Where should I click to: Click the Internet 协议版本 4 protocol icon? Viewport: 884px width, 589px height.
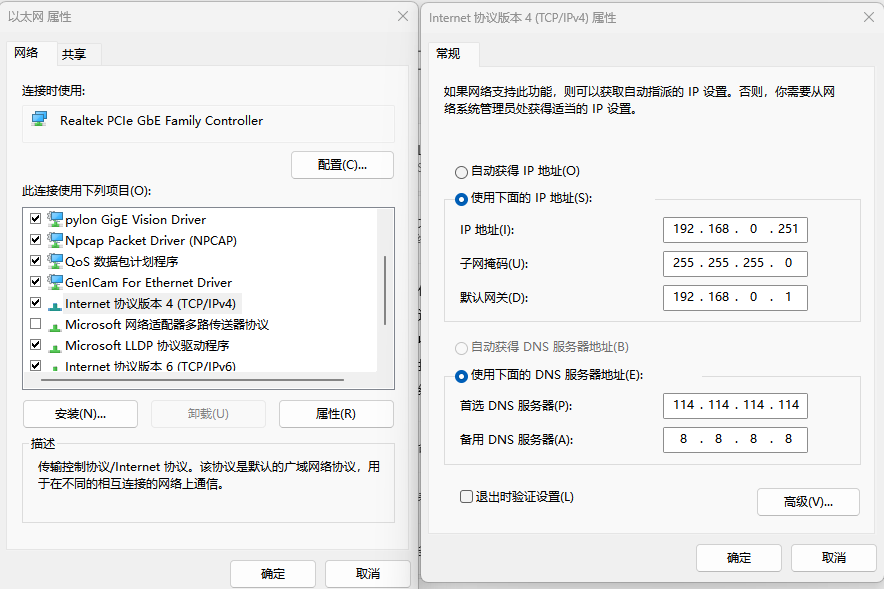(55, 302)
